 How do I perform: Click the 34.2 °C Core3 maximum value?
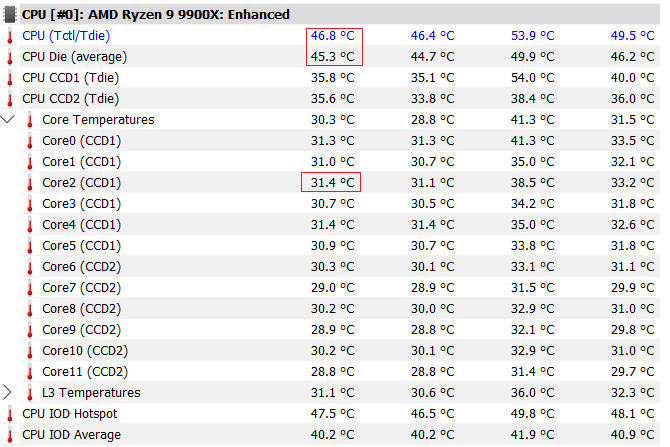[532, 203]
